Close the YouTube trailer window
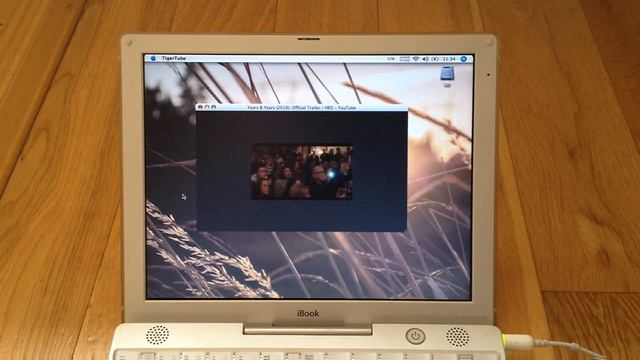640x360 pixels. [x=200, y=107]
